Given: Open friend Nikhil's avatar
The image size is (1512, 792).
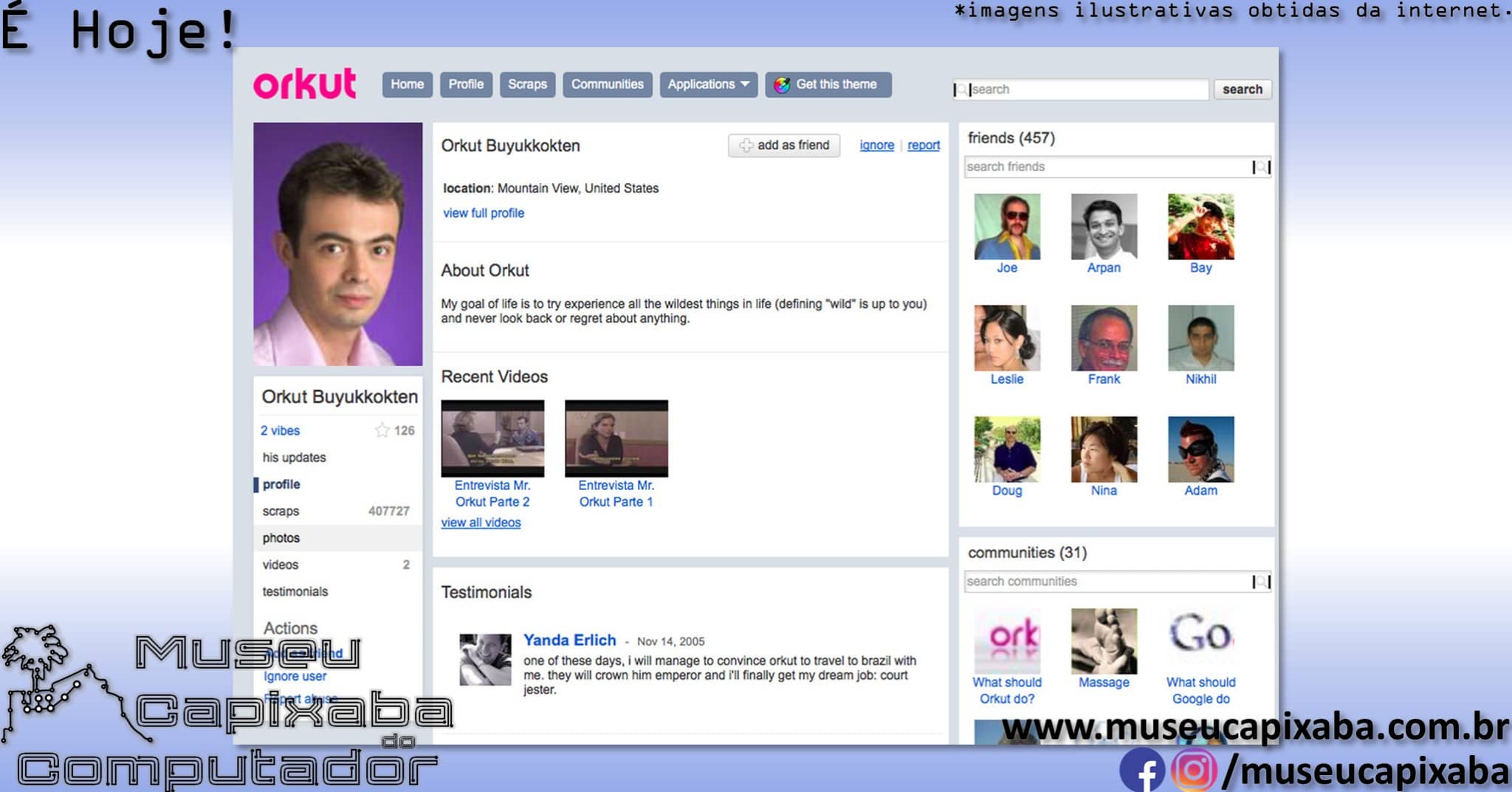Looking at the screenshot, I should click(x=1201, y=338).
